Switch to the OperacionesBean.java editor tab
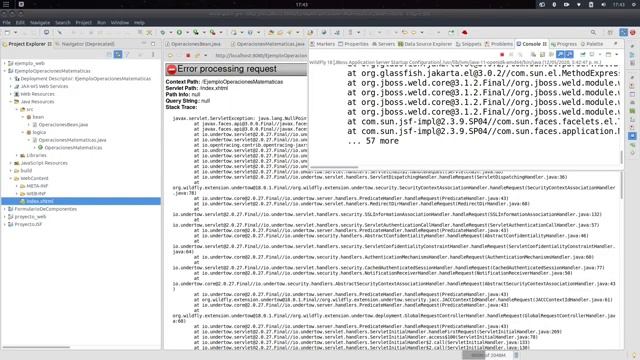This screenshot has height=360, width=640. point(193,44)
